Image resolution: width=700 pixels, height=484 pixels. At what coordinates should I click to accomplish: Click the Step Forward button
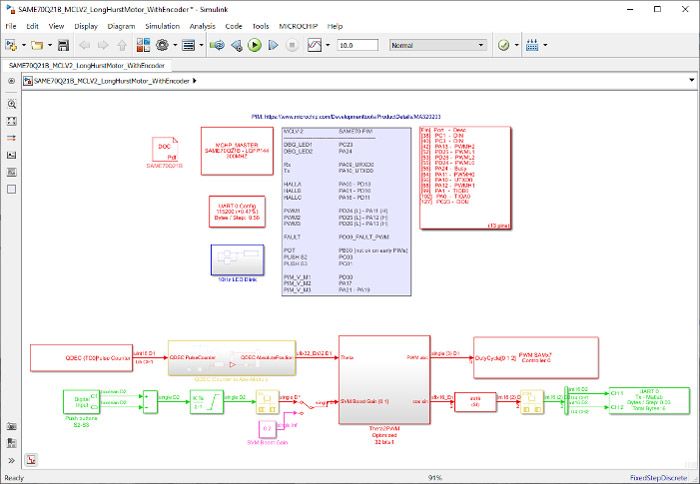tap(273, 45)
